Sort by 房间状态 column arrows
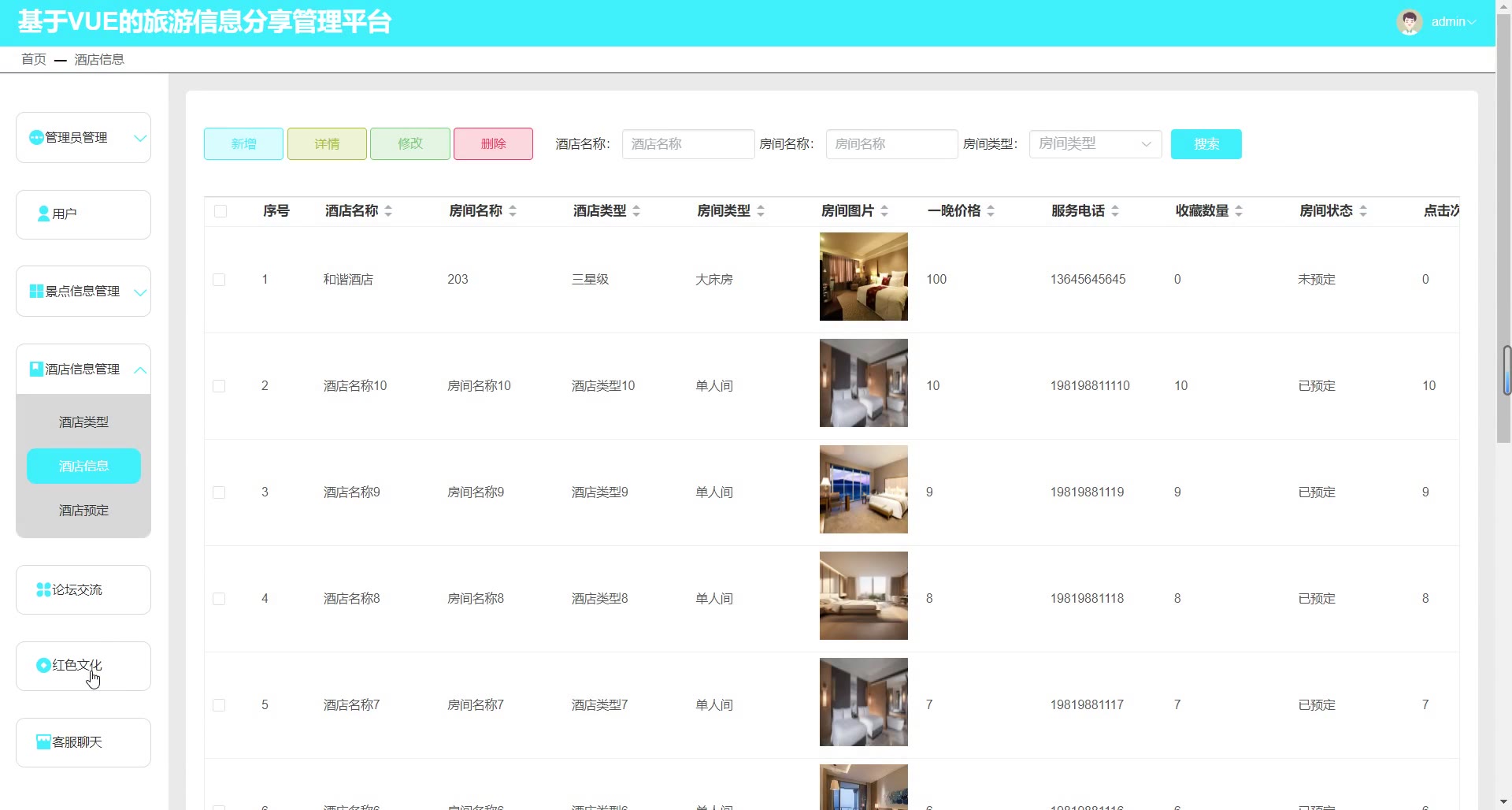The image size is (1512, 810). pos(1363,211)
